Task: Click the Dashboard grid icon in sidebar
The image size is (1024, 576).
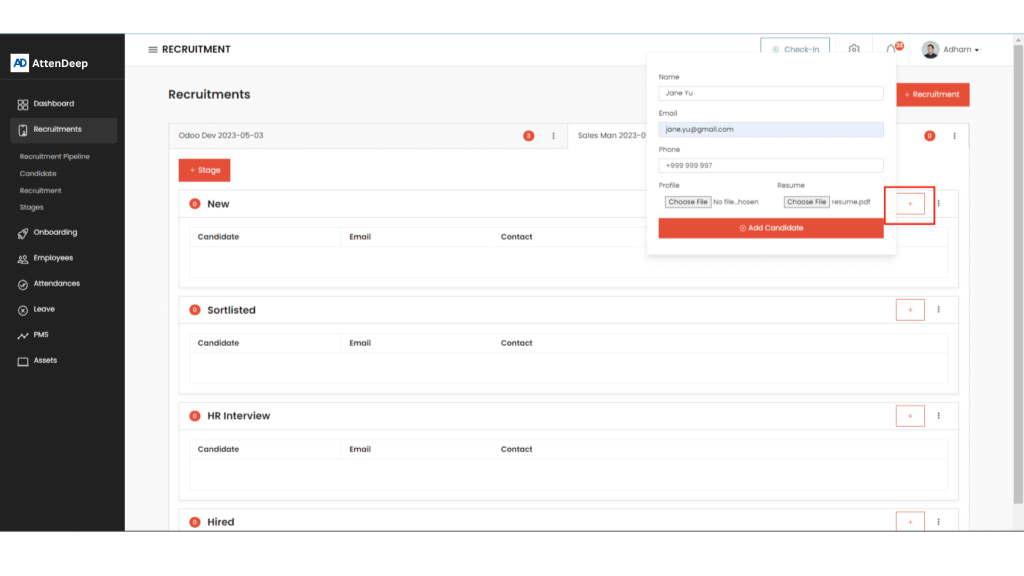Action: pyautogui.click(x=23, y=104)
